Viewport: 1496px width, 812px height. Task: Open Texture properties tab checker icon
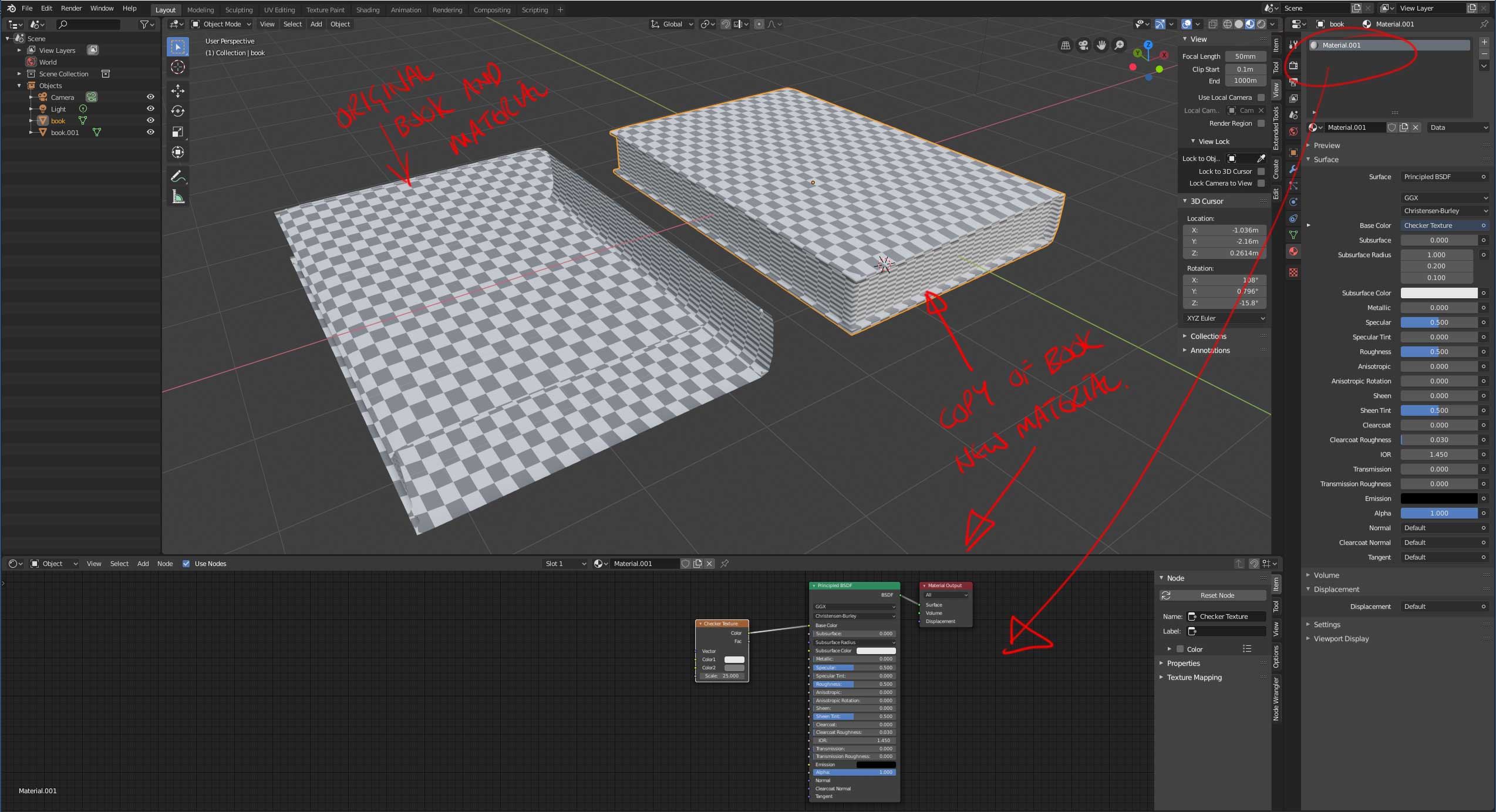[x=1293, y=272]
